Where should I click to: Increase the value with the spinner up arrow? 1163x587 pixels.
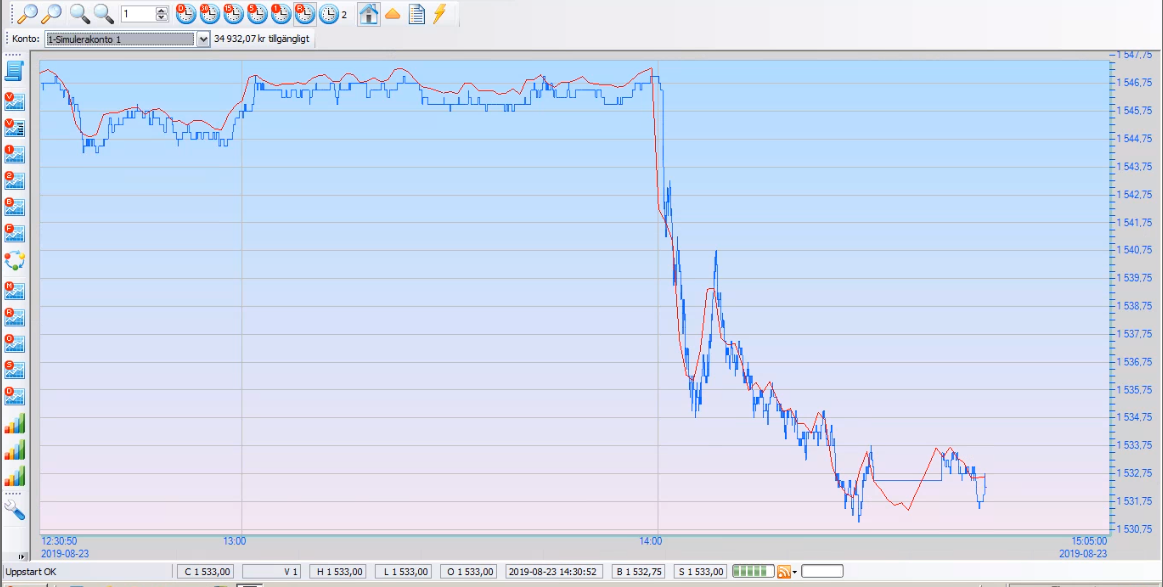(x=162, y=10)
